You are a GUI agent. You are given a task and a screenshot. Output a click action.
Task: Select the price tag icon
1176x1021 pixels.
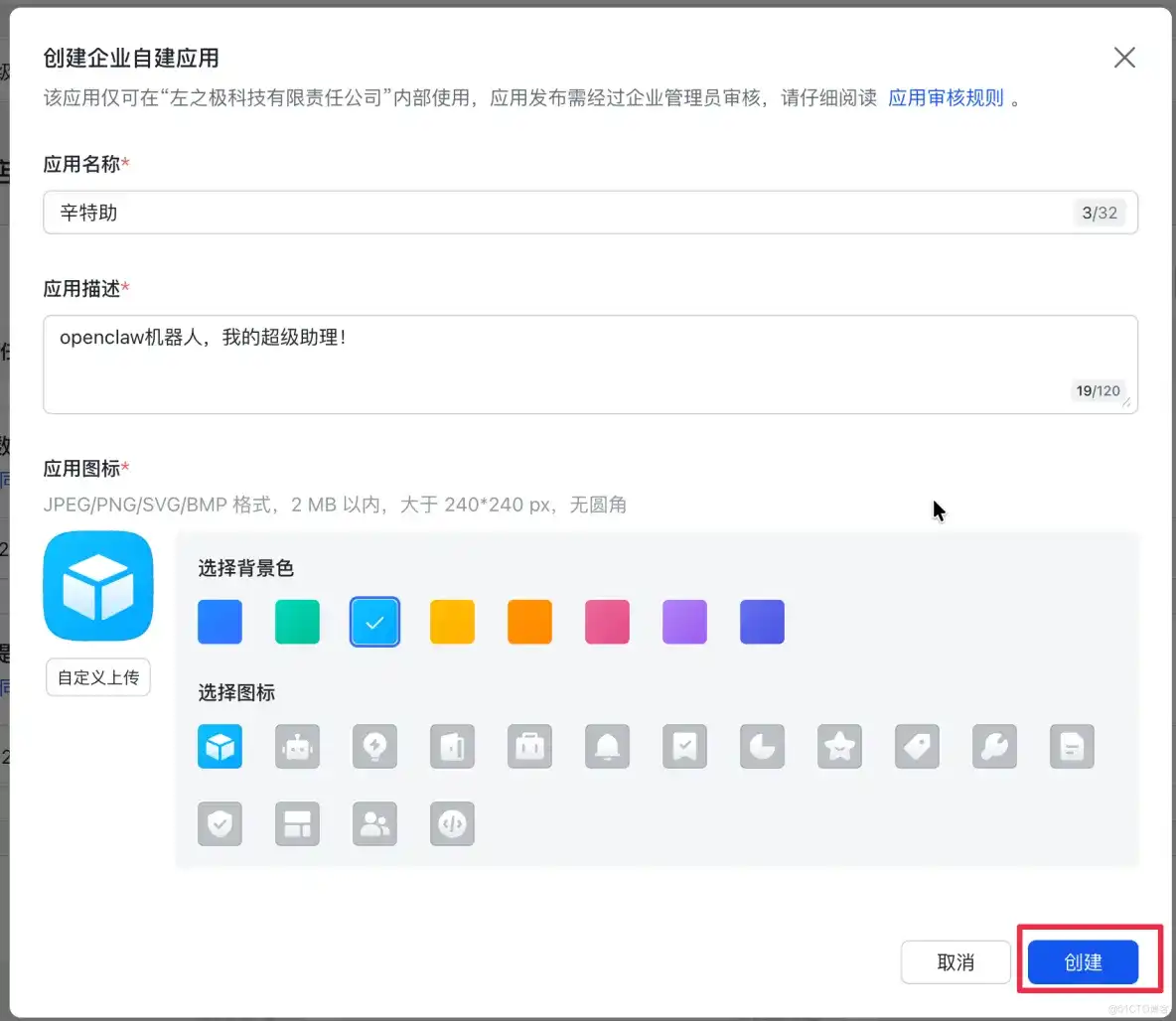[x=917, y=747]
